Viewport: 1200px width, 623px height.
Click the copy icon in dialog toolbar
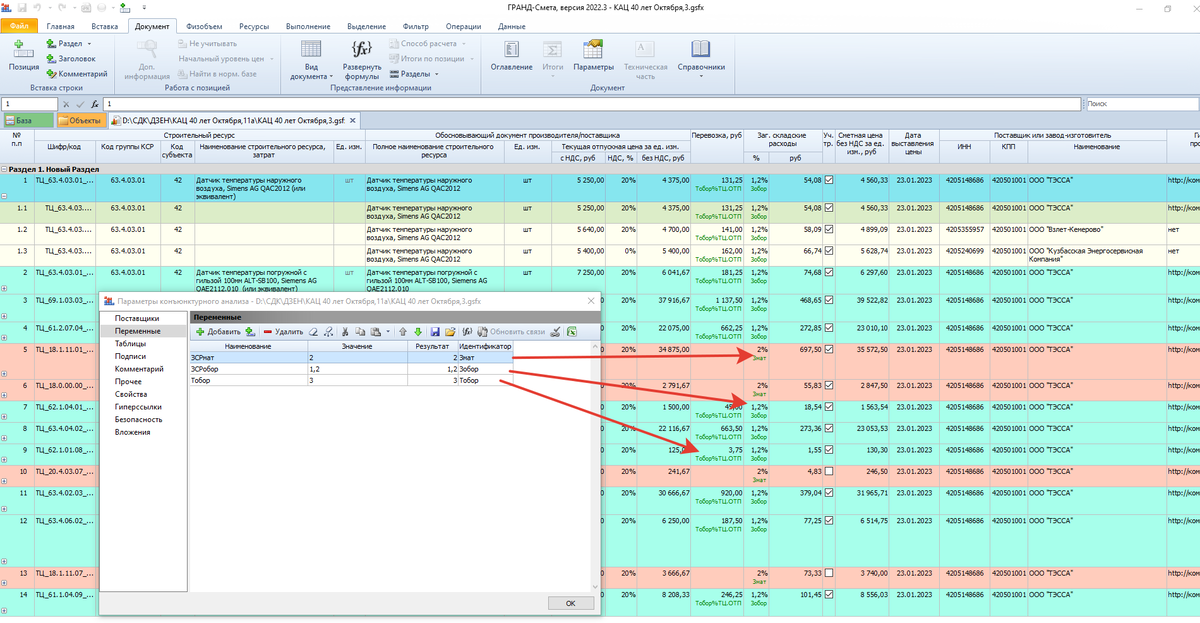(x=359, y=331)
